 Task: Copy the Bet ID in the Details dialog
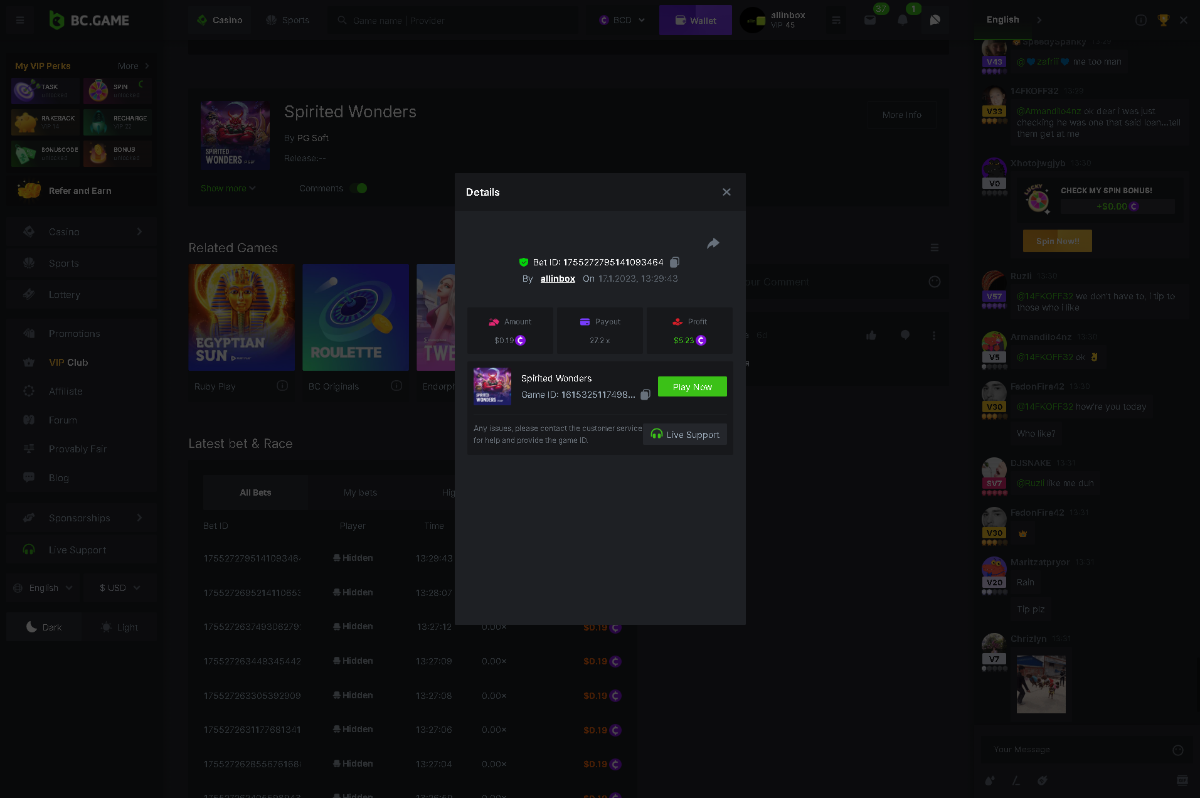[675, 262]
